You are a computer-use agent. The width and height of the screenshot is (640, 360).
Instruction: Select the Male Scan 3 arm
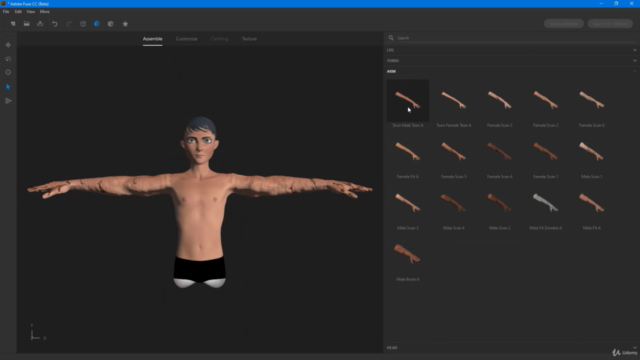(x=408, y=203)
